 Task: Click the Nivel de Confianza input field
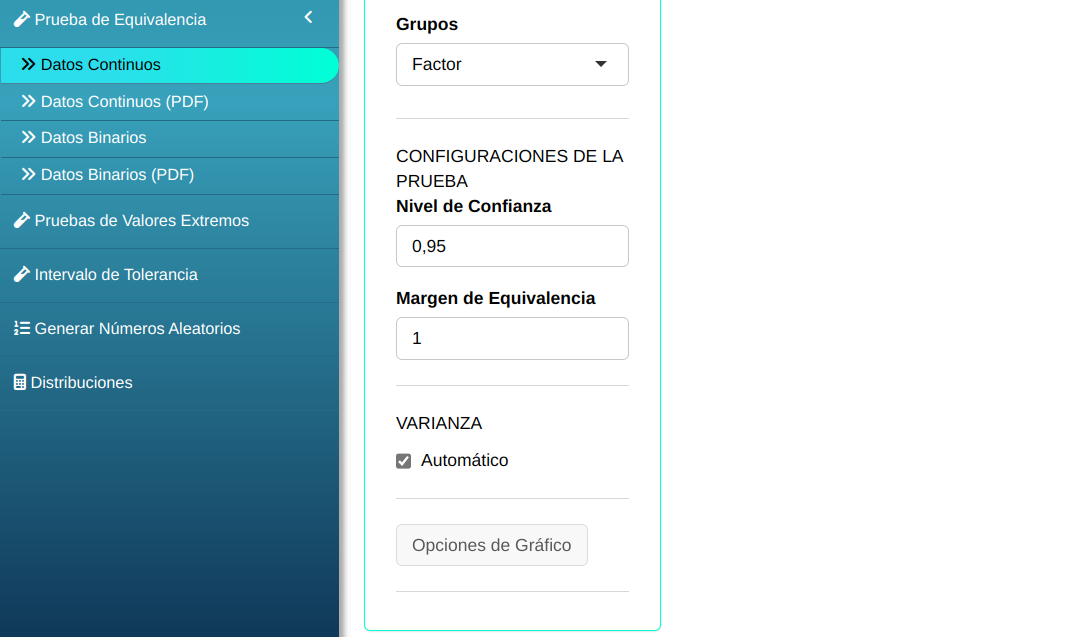point(511,246)
